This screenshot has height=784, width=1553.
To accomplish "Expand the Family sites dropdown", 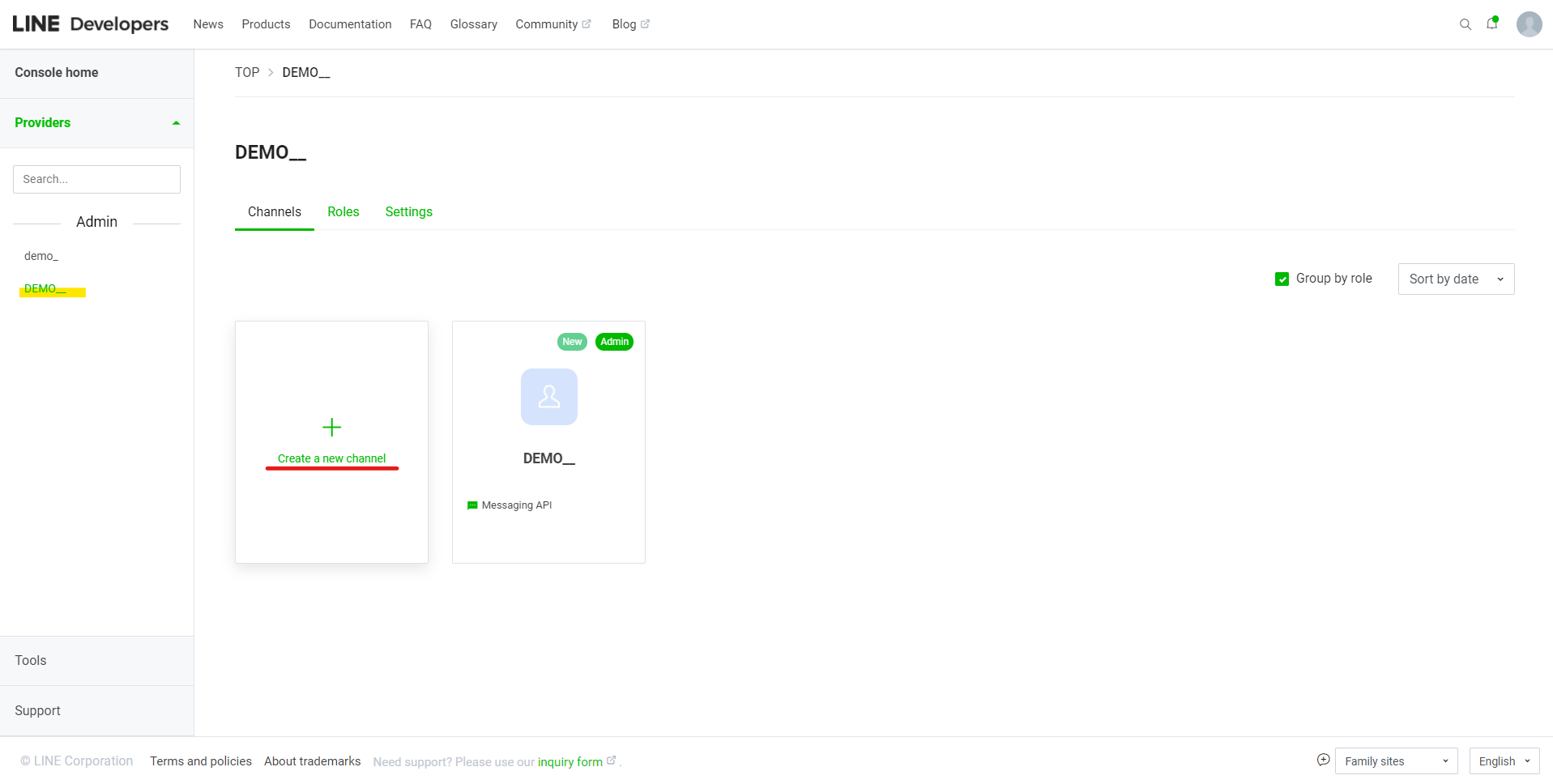I will point(1395,761).
